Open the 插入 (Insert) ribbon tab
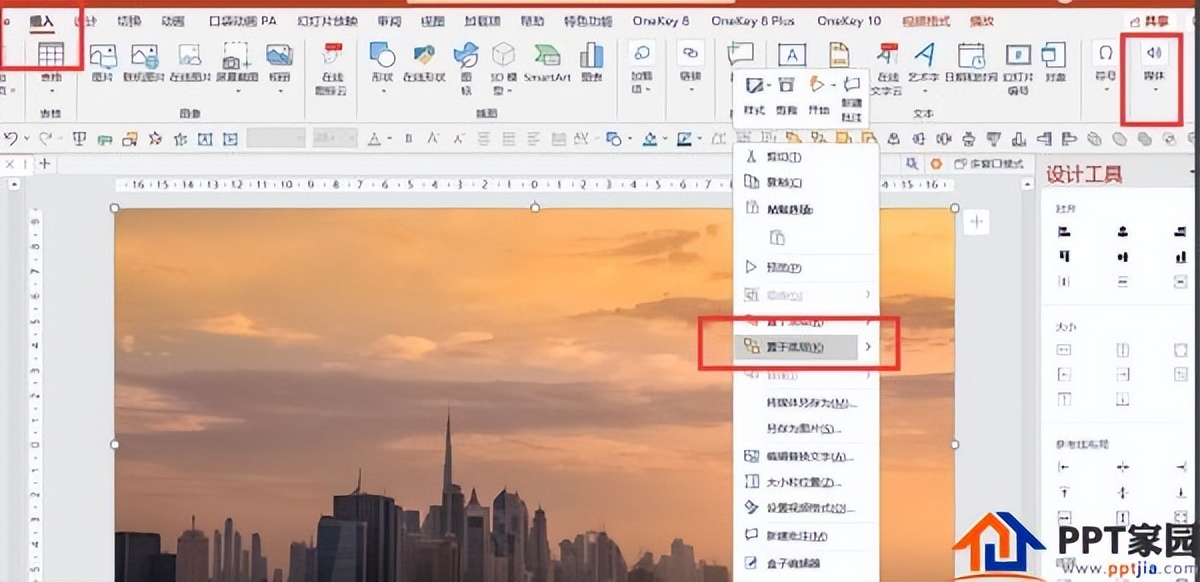Viewport: 1200px width, 582px height. 40,20
